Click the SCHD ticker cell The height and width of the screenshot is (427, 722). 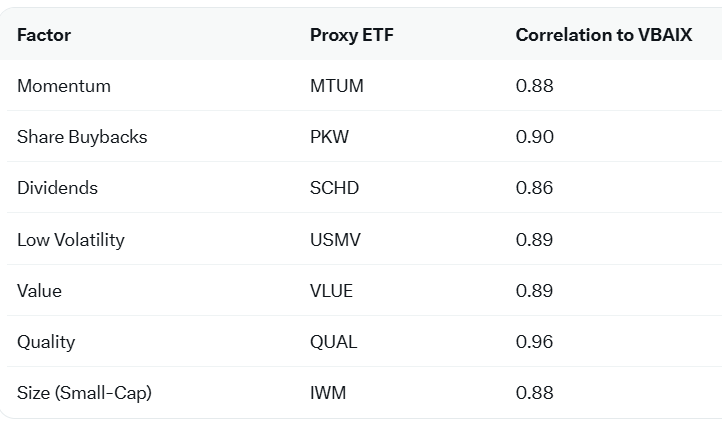(x=334, y=188)
